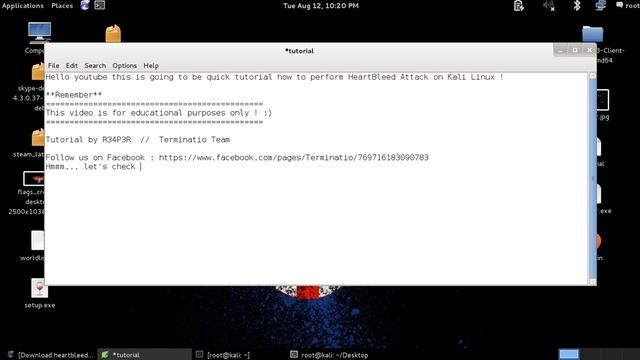Image resolution: width=640 pixels, height=360 pixels.
Task: Open the Bluetooth tray icon
Action: (x=577, y=6)
